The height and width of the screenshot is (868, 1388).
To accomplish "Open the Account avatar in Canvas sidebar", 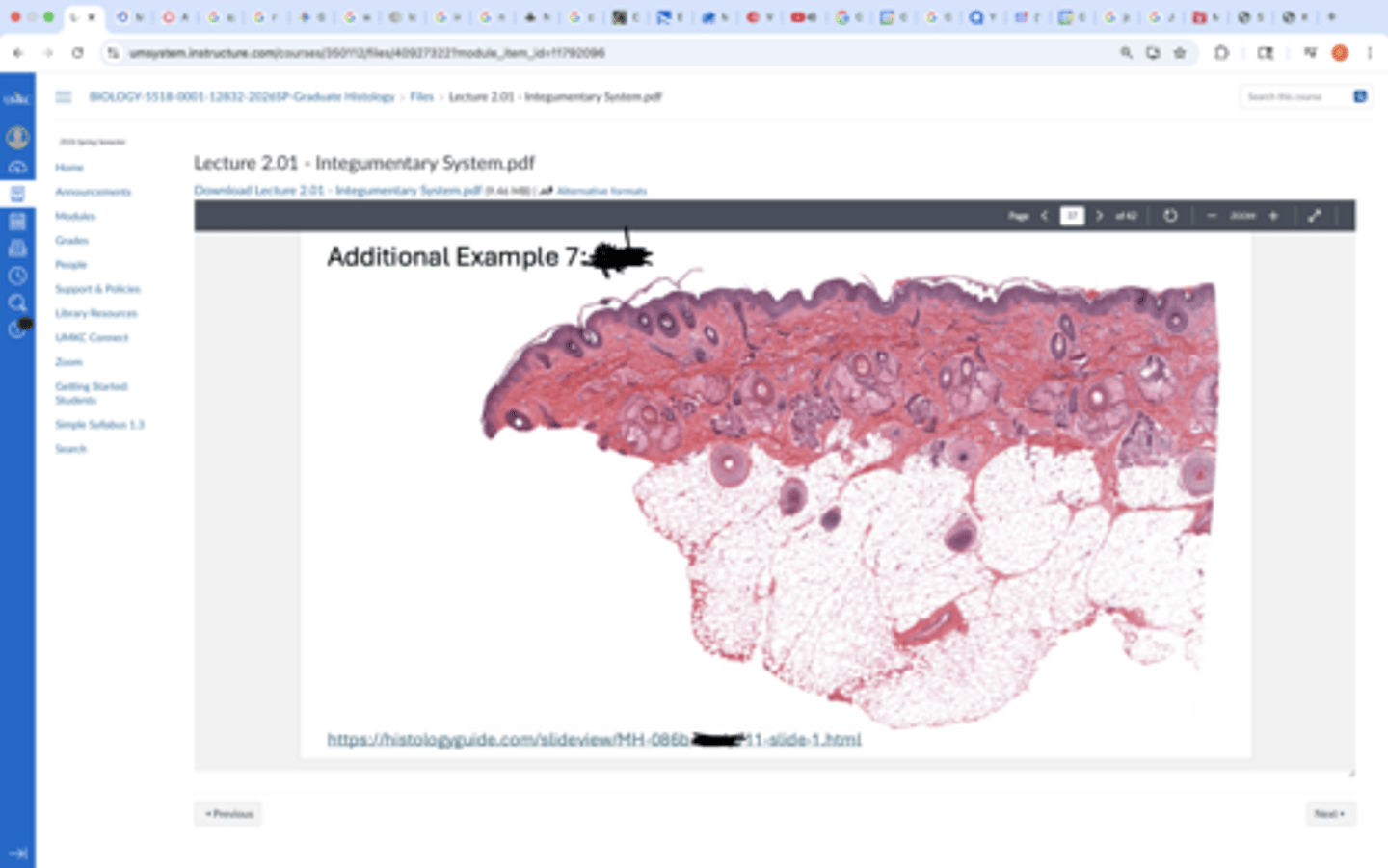I will [x=17, y=138].
